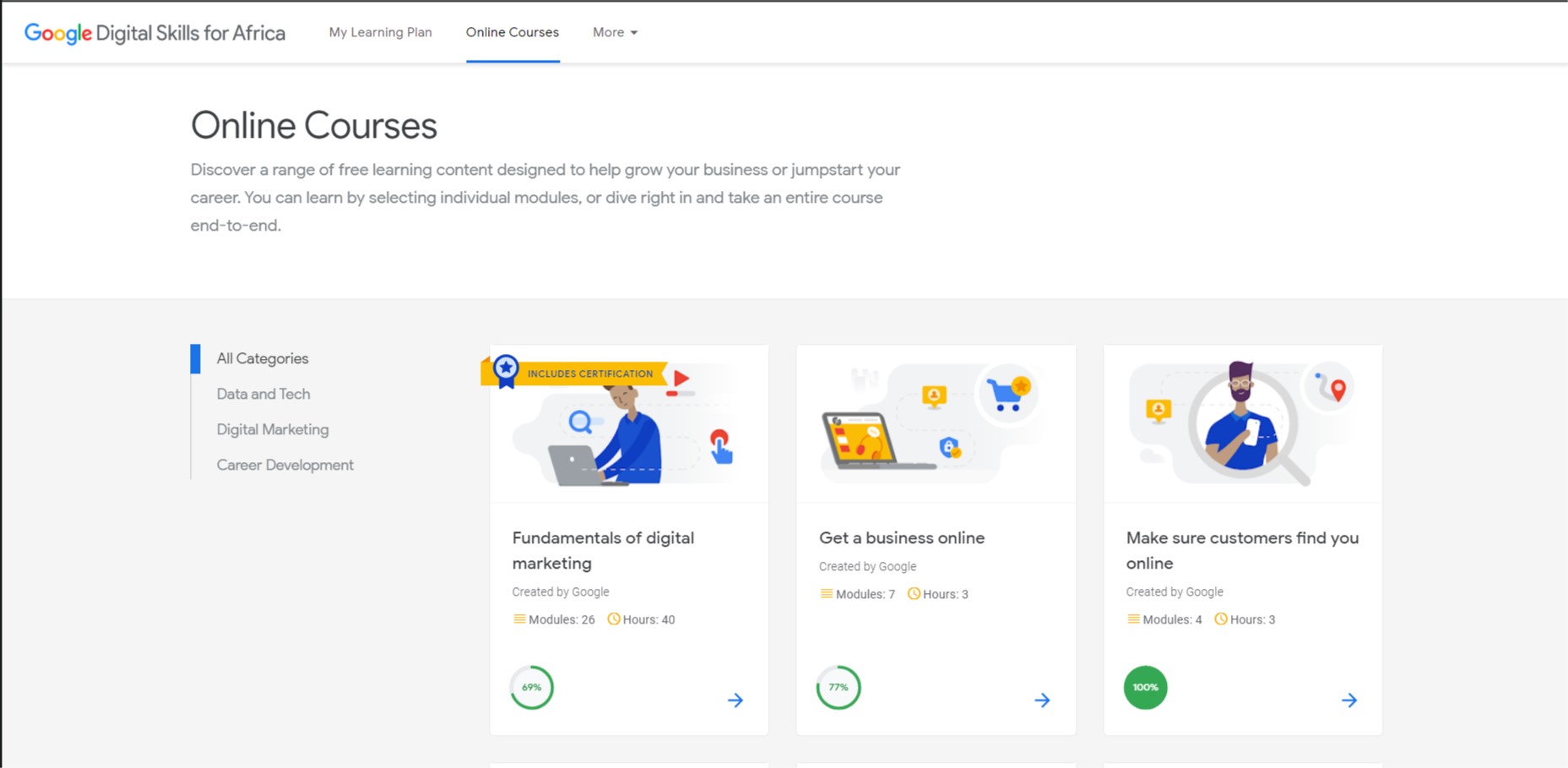Click the 100% completed progress badge
The height and width of the screenshot is (768, 1568).
pyautogui.click(x=1146, y=688)
